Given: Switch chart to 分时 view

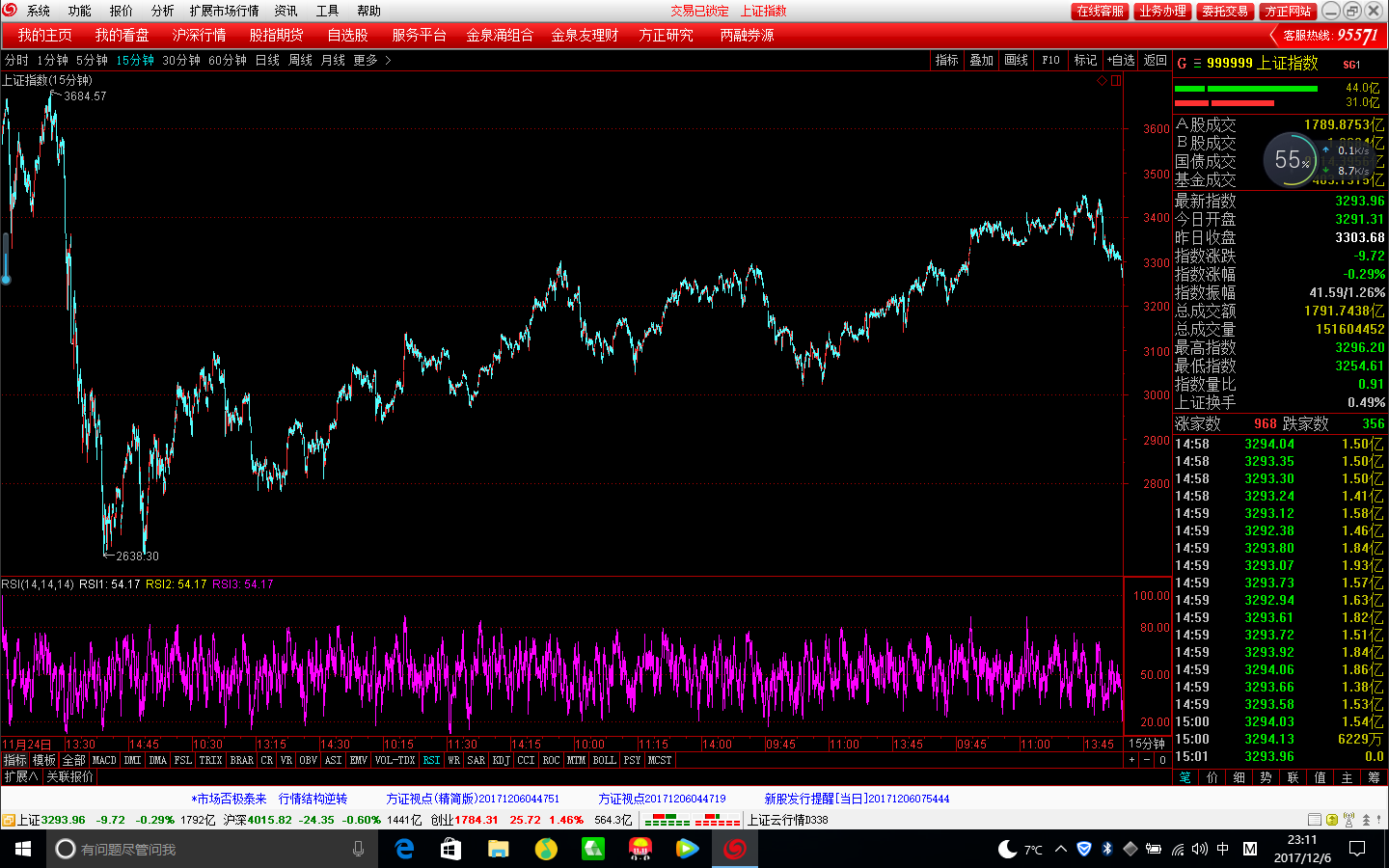Looking at the screenshot, I should pos(17,60).
